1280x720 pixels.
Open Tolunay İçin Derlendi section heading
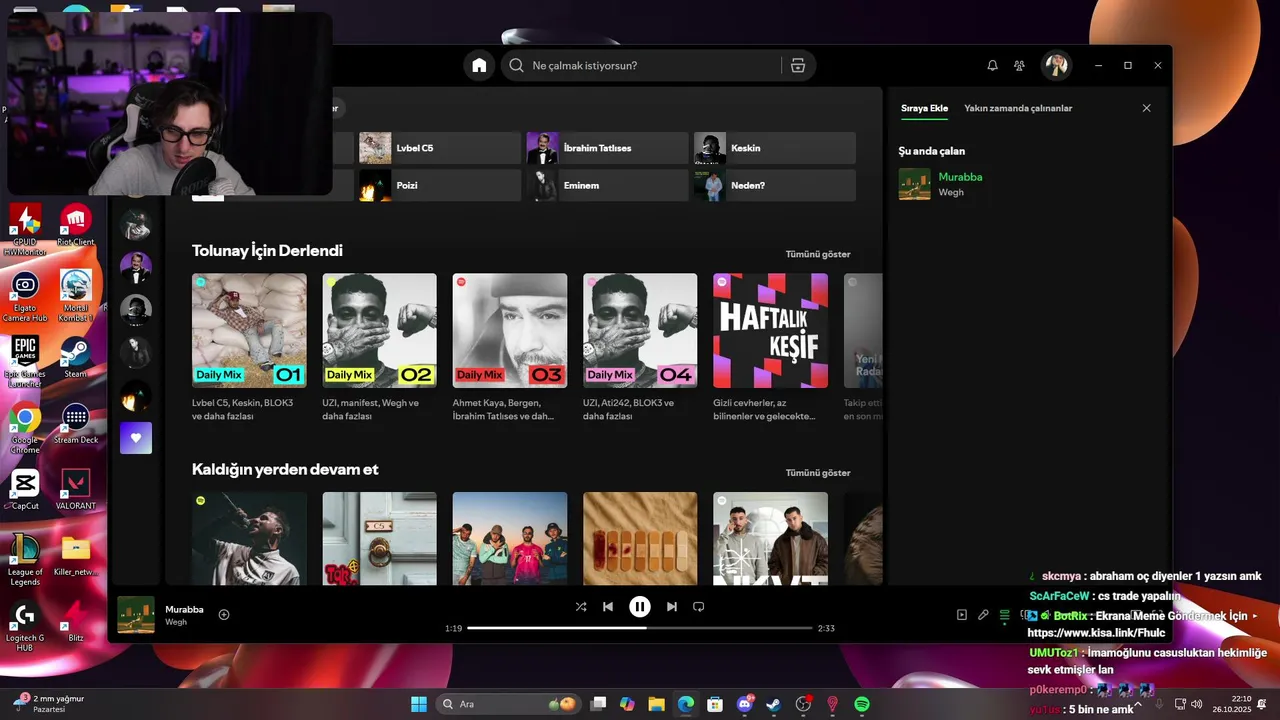(x=267, y=251)
